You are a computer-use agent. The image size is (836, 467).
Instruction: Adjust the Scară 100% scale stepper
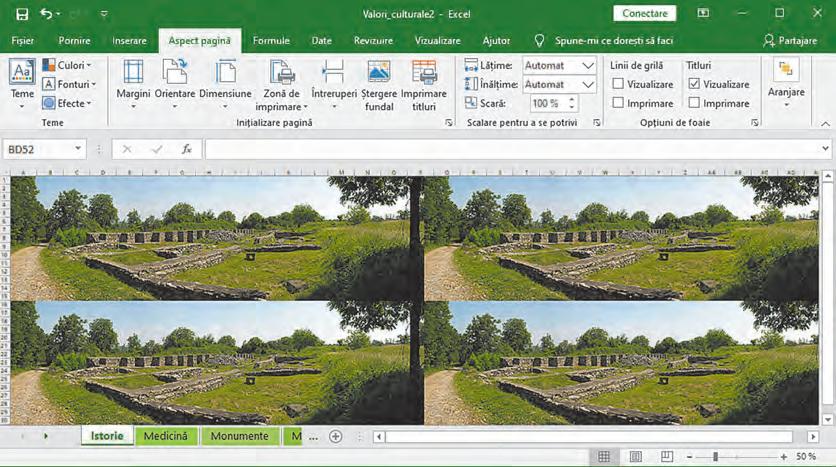[572, 103]
